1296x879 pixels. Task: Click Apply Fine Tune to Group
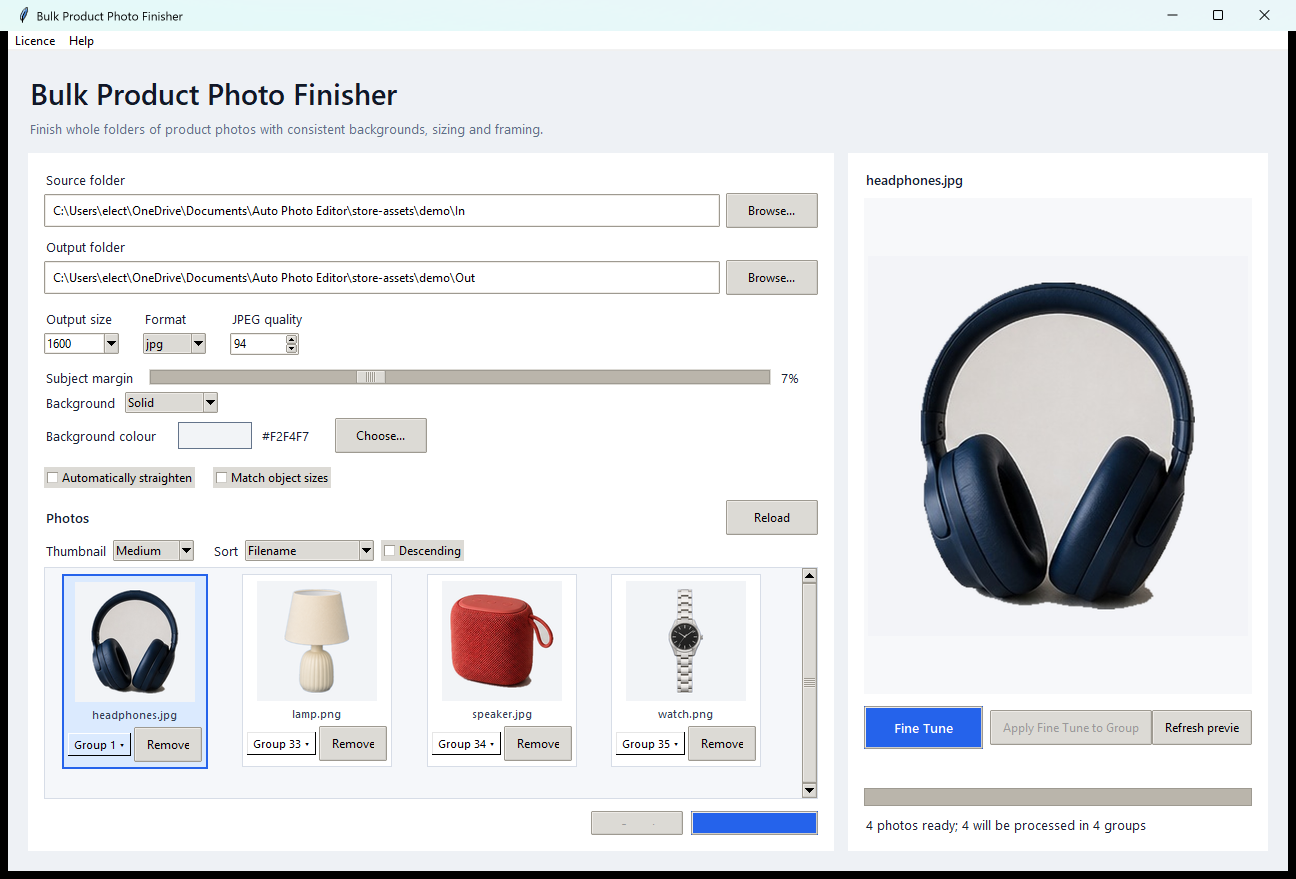tap(1071, 728)
